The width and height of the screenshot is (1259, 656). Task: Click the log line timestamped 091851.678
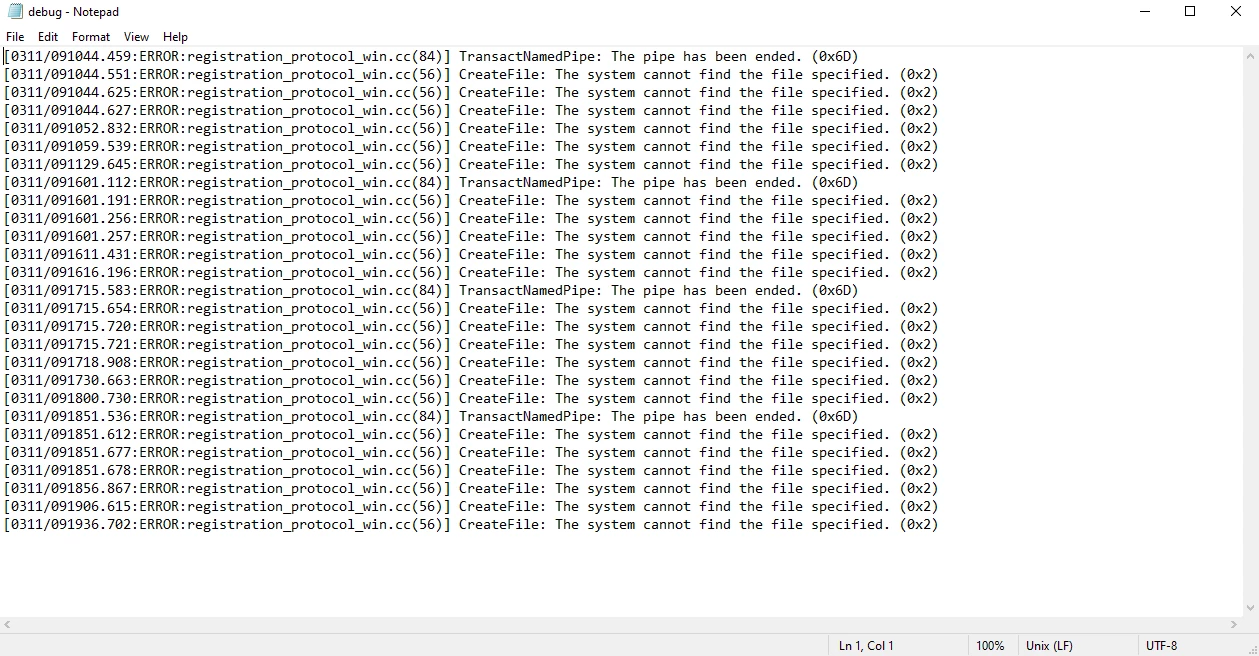(471, 471)
